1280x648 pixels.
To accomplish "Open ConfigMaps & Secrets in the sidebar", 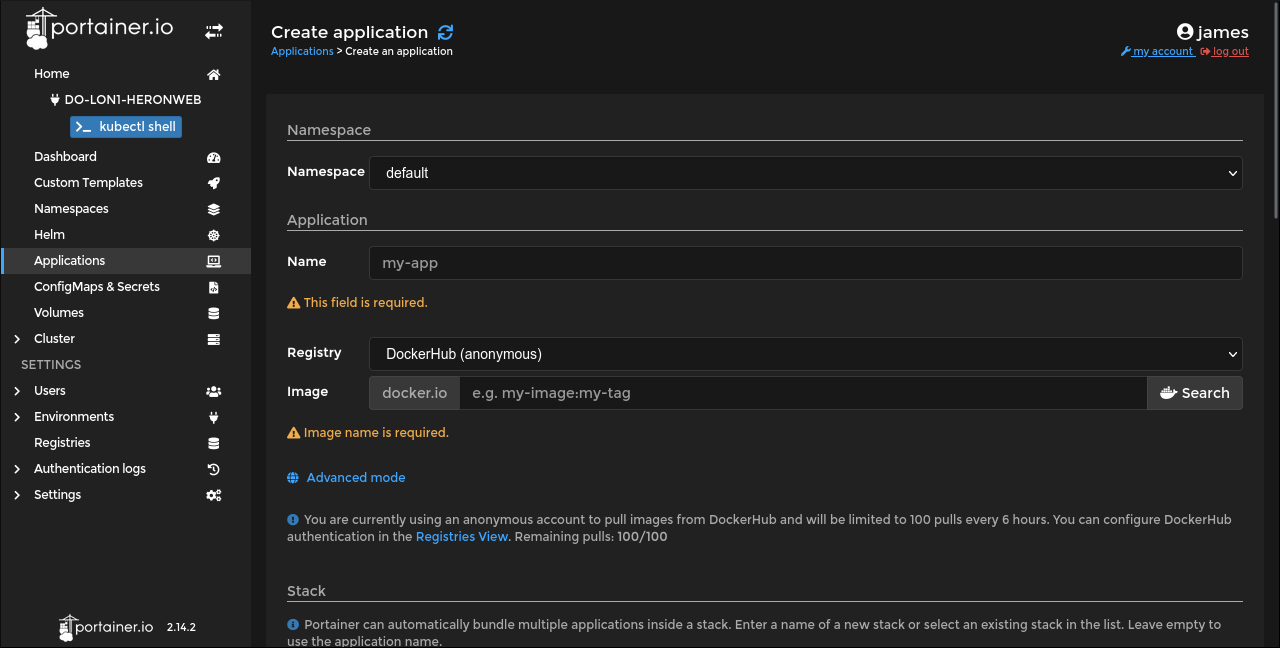I will (97, 287).
